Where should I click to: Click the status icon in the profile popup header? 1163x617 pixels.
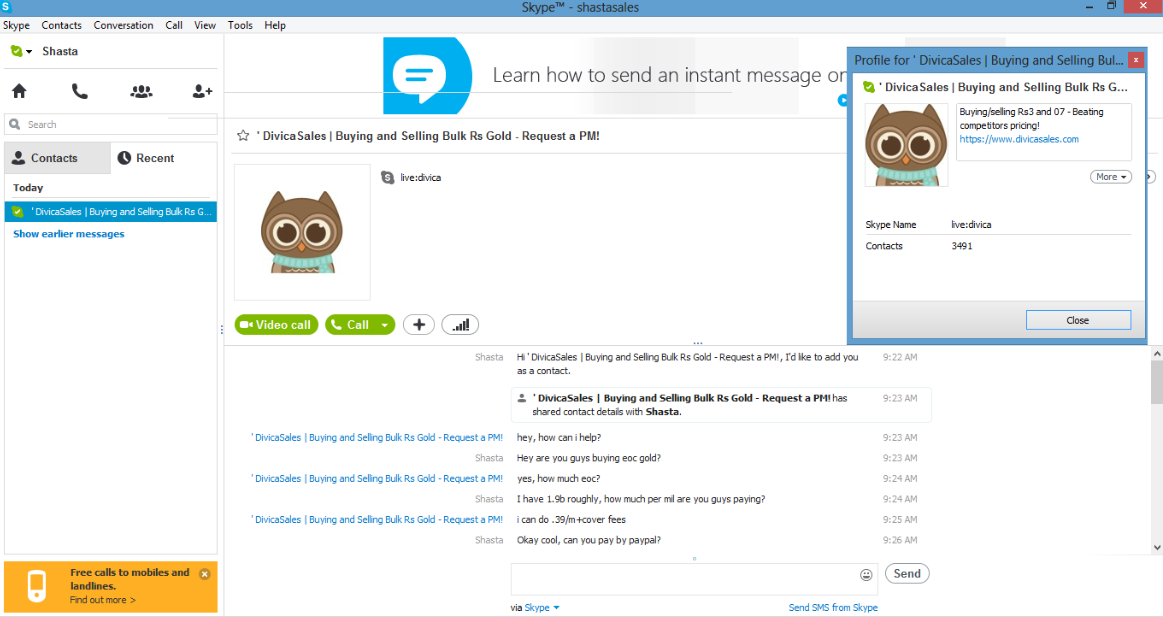click(x=869, y=88)
